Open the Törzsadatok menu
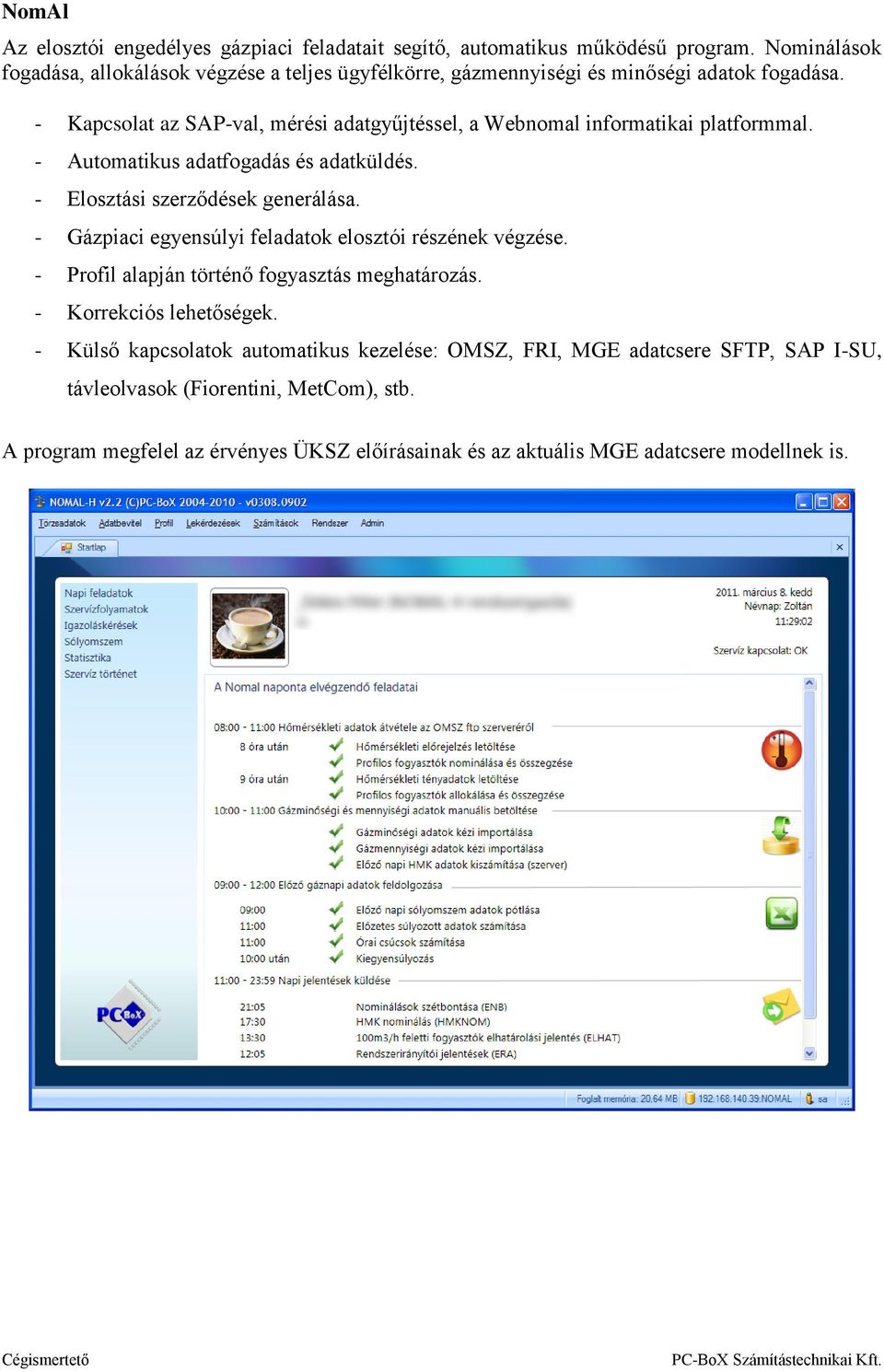This screenshot has height=1372, width=884. (x=62, y=523)
